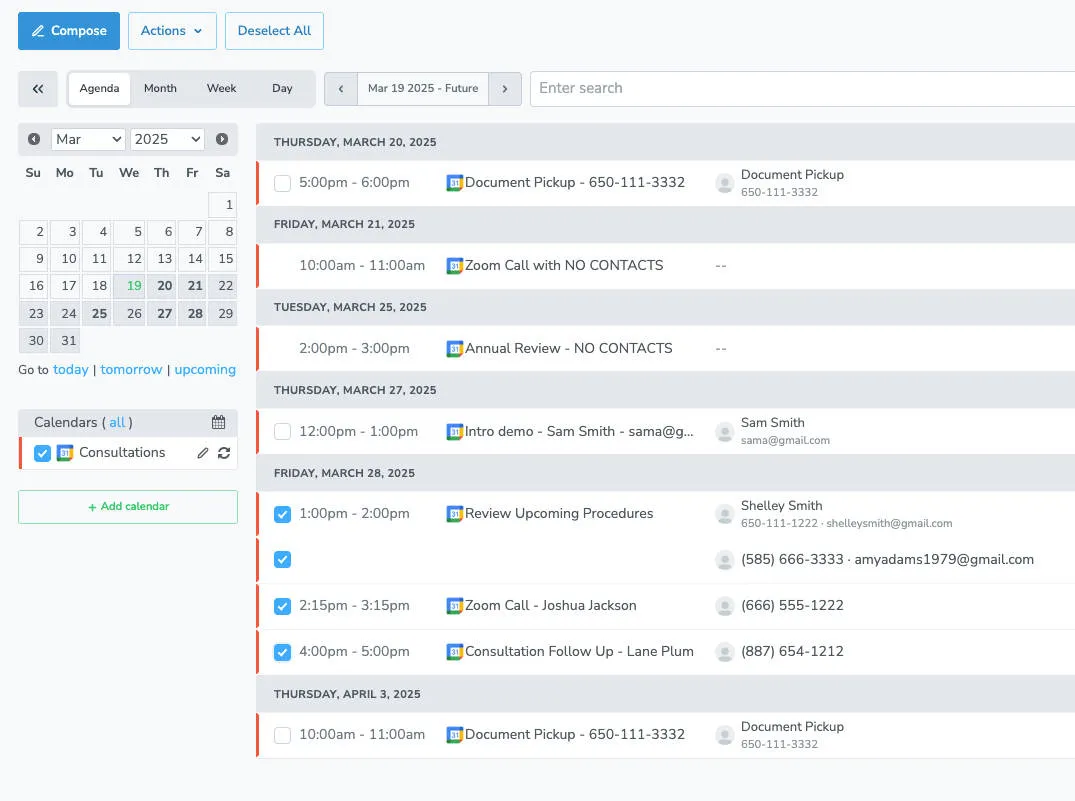The height and width of the screenshot is (801, 1075).
Task: Switch to the Week view tab
Action: pos(221,88)
